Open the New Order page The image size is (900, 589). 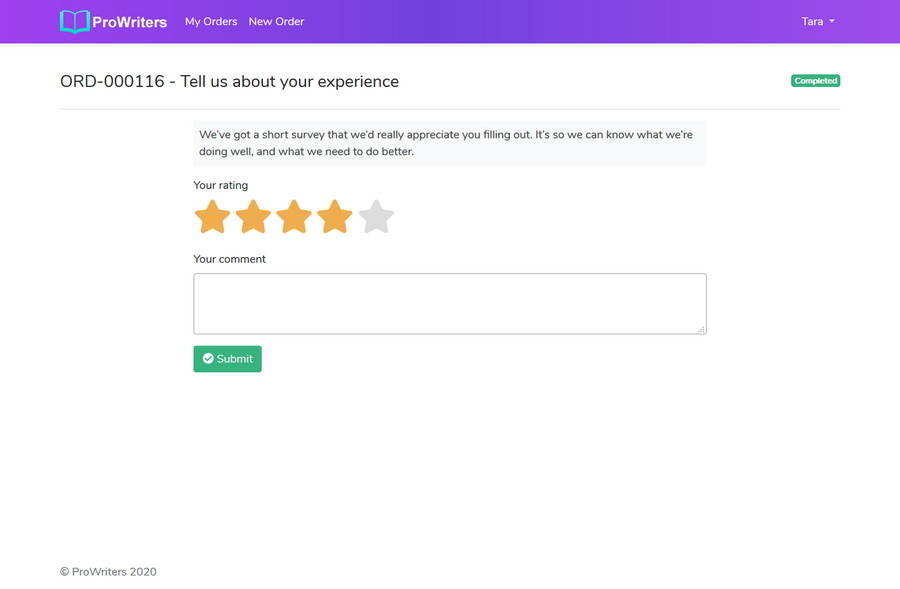[276, 21]
